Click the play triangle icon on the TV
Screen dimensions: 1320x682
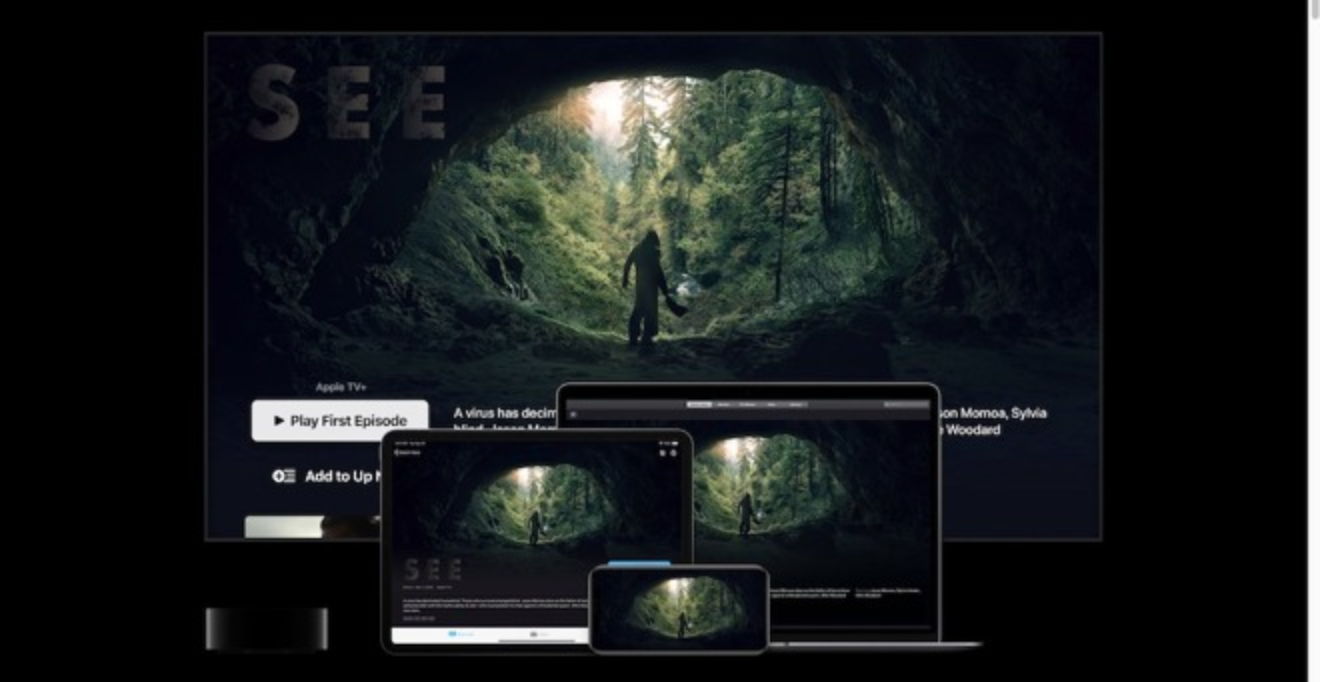tap(279, 421)
